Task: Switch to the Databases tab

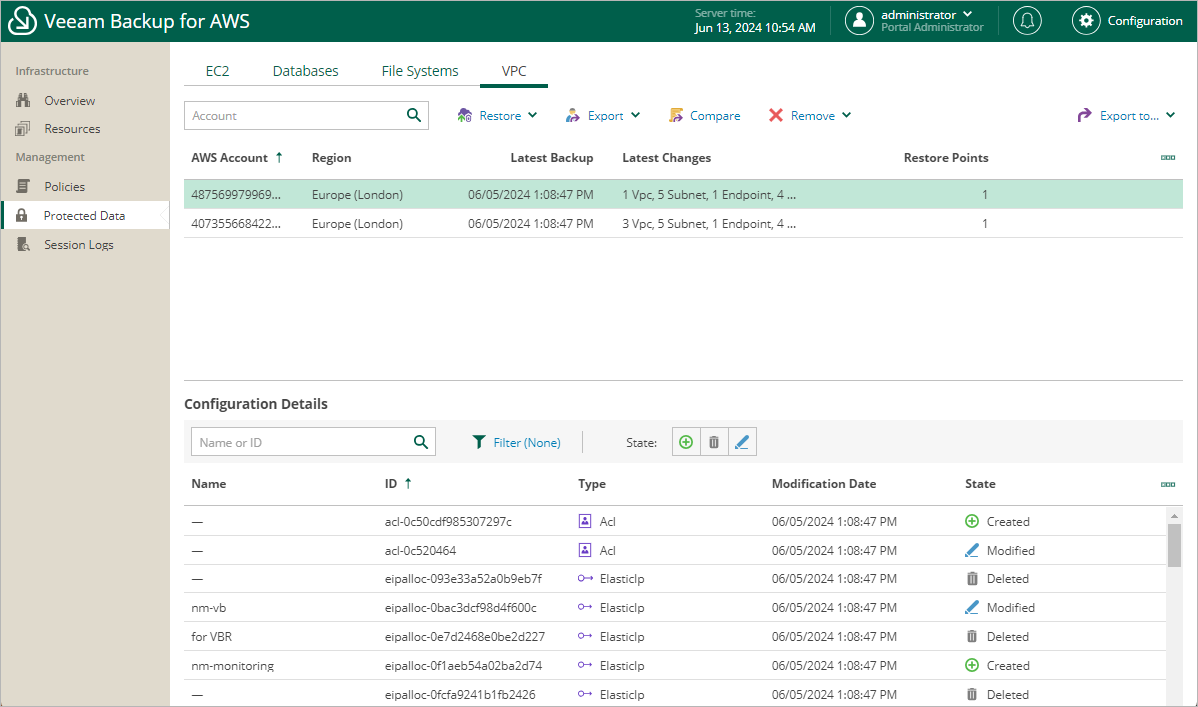Action: pos(305,71)
